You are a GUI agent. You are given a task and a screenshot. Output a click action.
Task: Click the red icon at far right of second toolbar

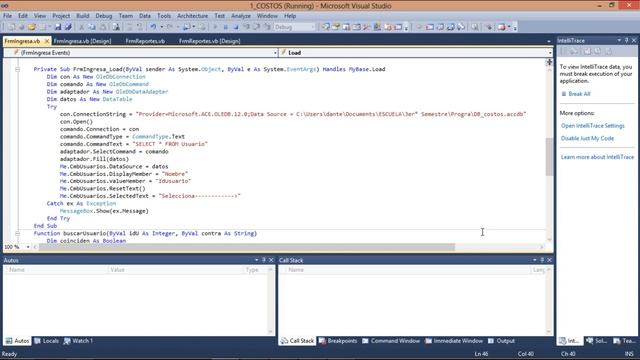(502, 27)
